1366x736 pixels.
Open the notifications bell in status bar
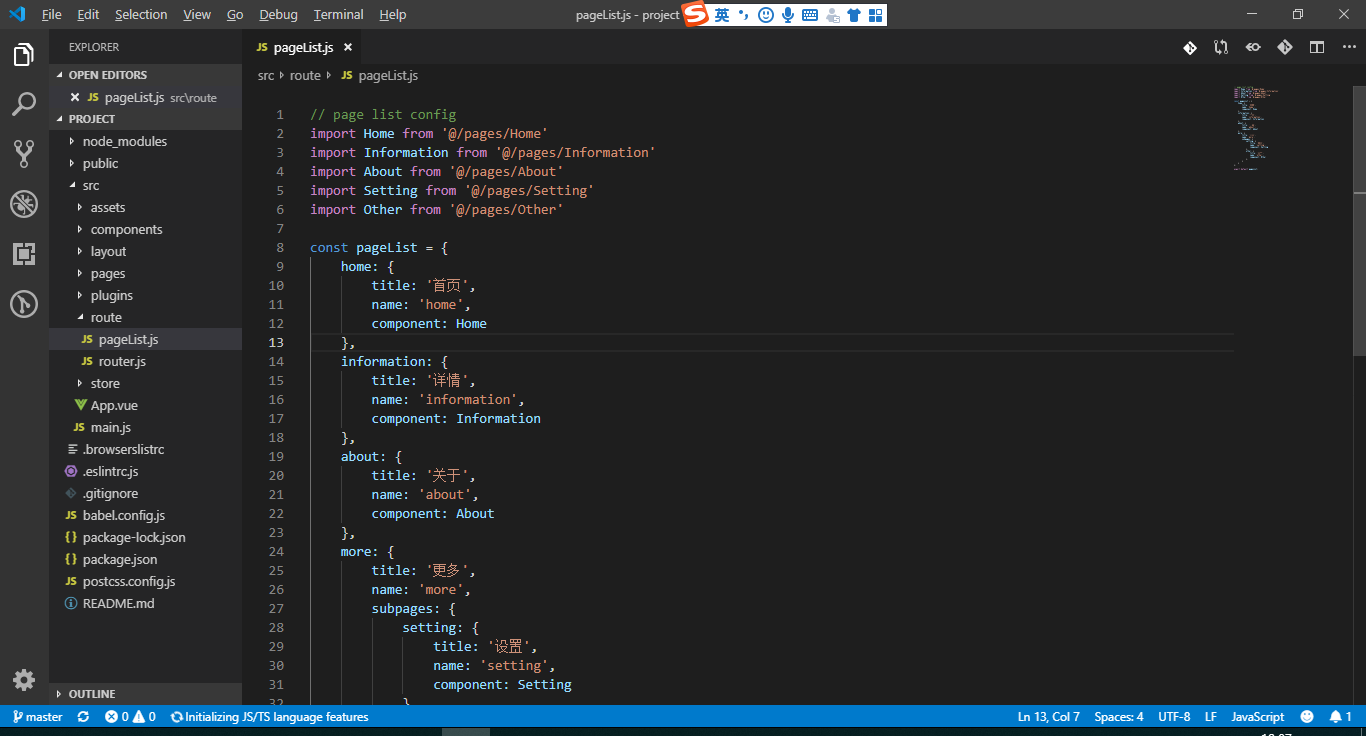pyautogui.click(x=1340, y=717)
